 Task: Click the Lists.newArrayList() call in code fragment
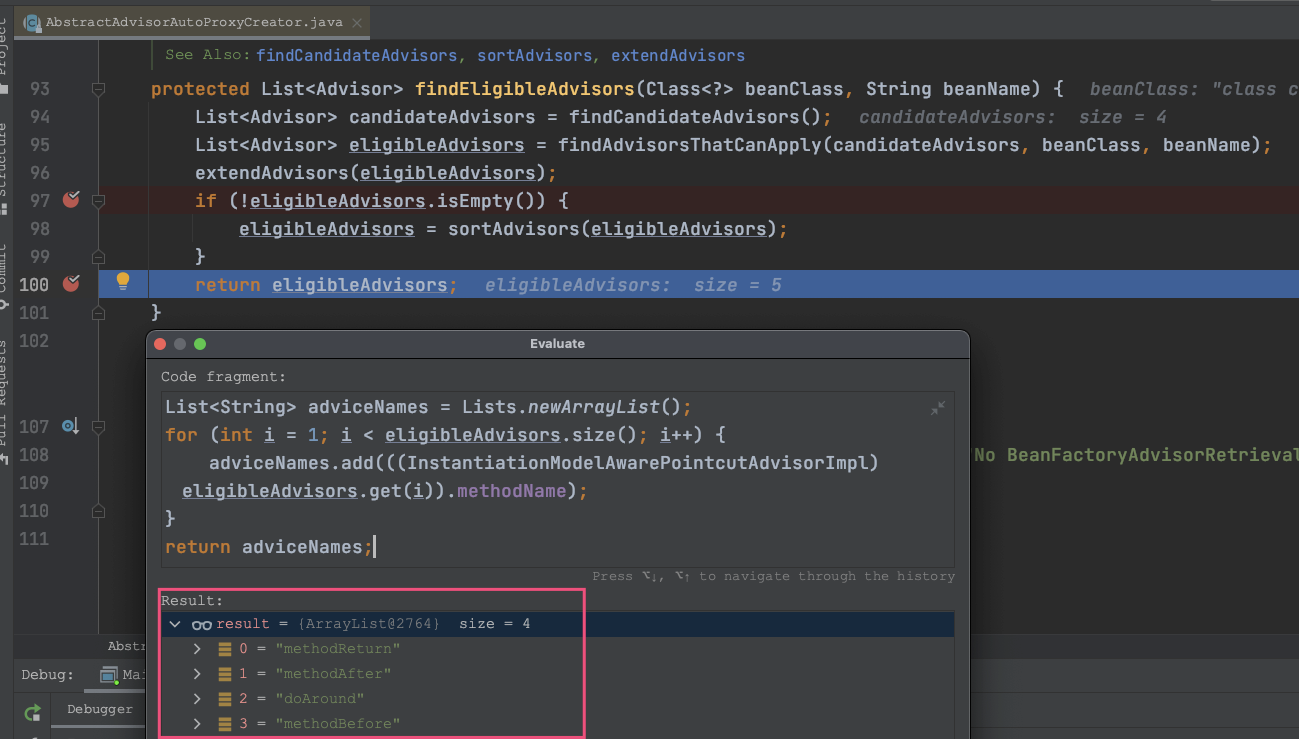[x=572, y=407]
